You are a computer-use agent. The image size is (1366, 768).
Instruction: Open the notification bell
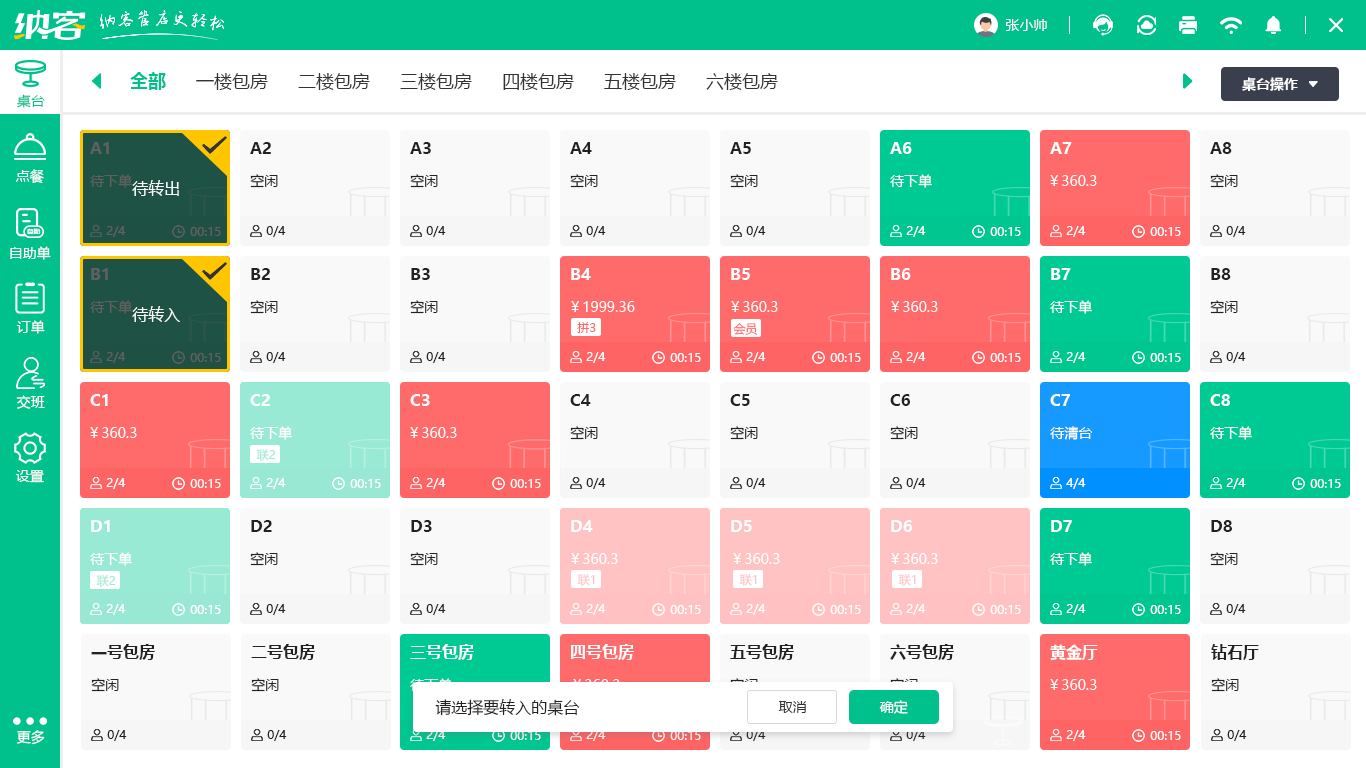tap(1273, 25)
